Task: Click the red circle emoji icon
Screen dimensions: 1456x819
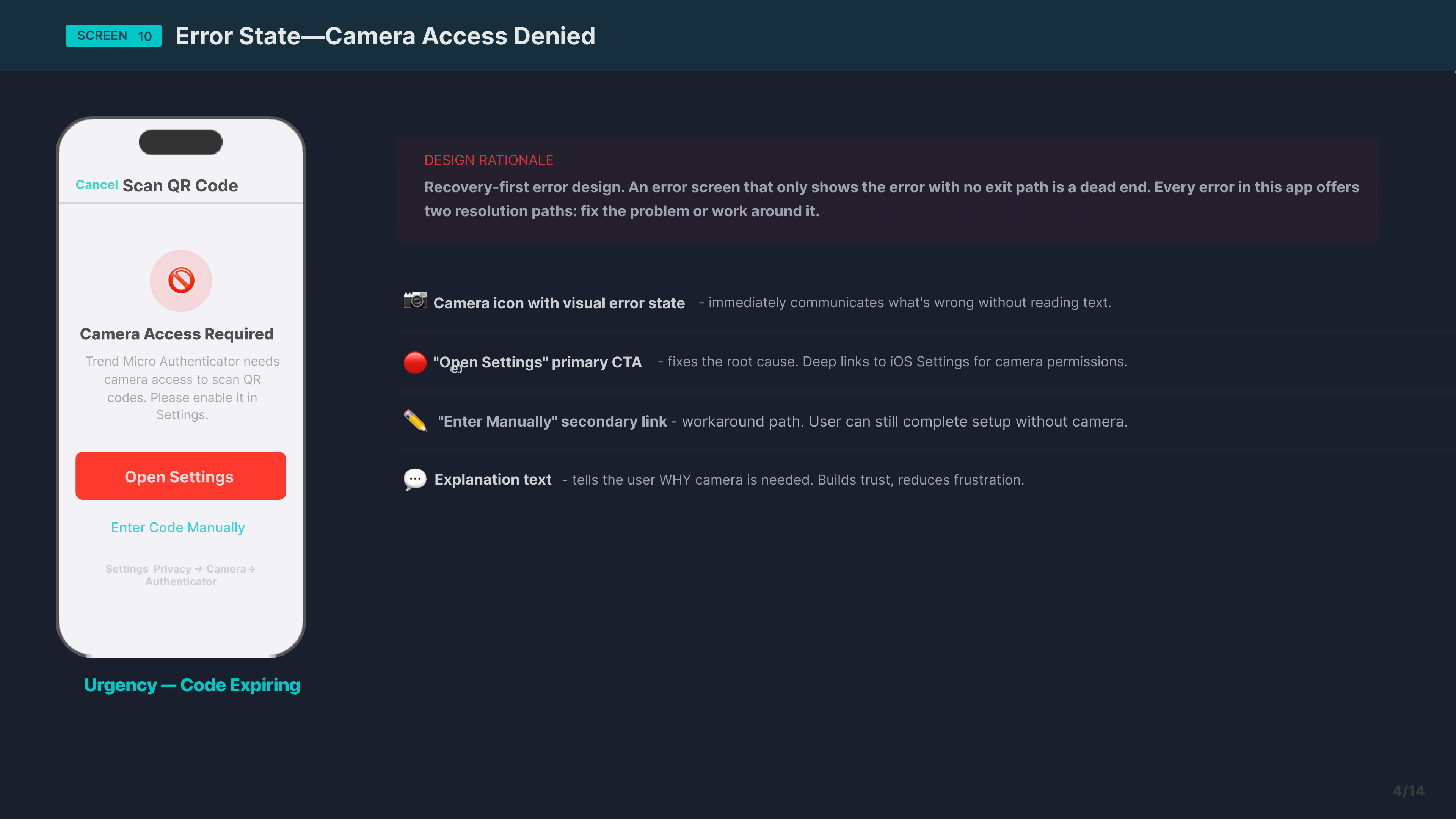Action: click(x=415, y=362)
